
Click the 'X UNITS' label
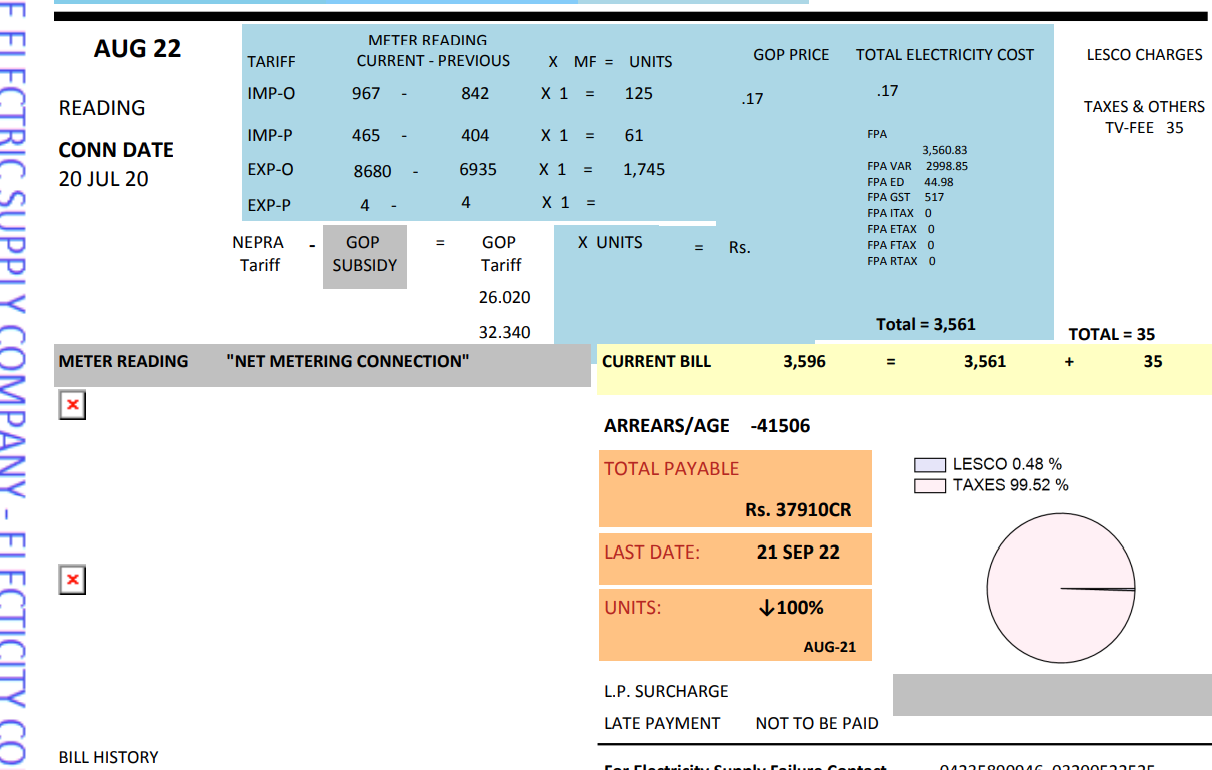(x=610, y=242)
